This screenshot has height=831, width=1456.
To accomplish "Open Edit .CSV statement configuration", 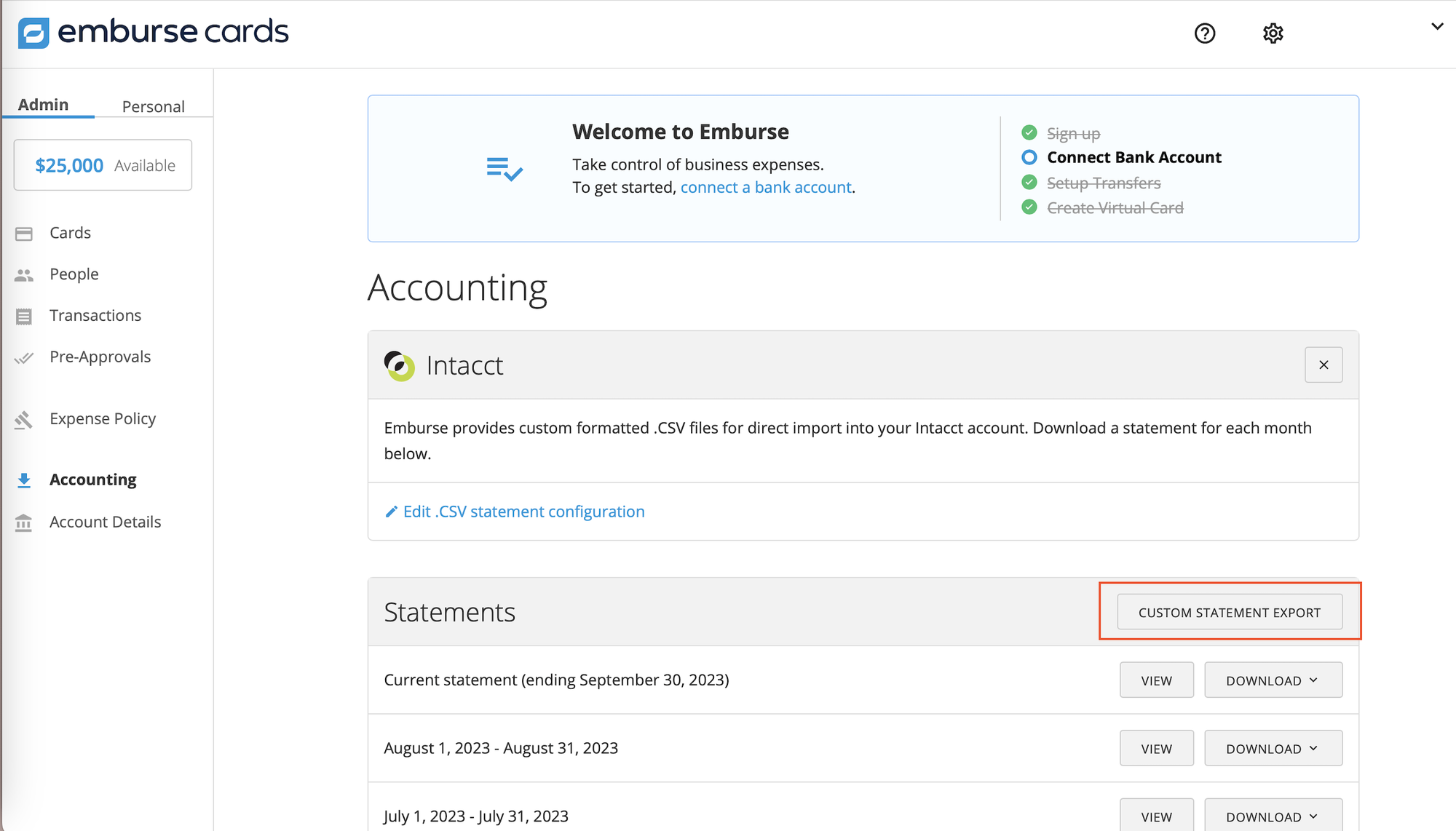I will point(523,512).
